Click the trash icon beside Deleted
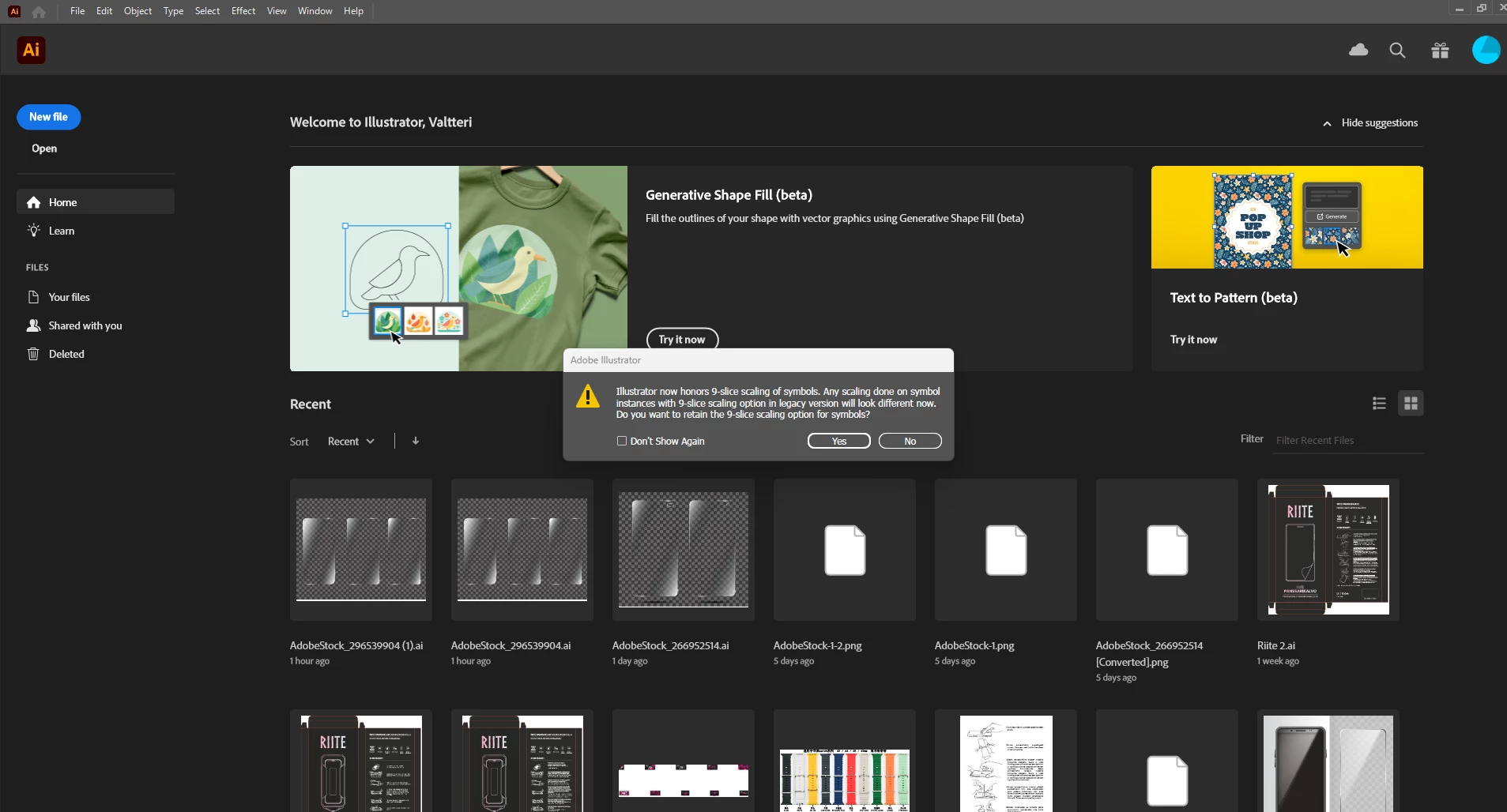The image size is (1507, 812). point(33,354)
